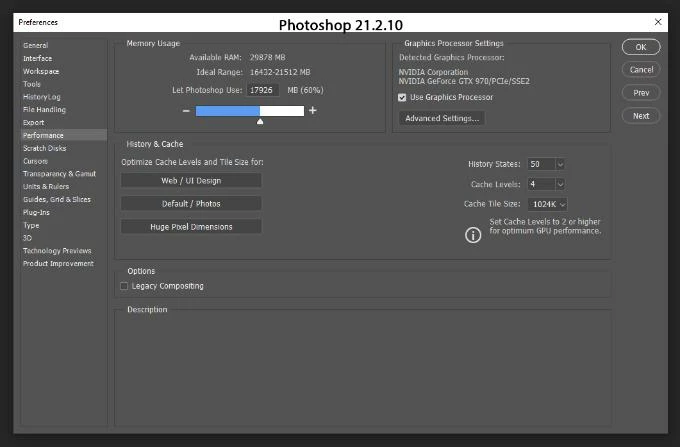Apply Default / Photos cache preset
Viewport: 680px width, 447px height.
tap(191, 204)
